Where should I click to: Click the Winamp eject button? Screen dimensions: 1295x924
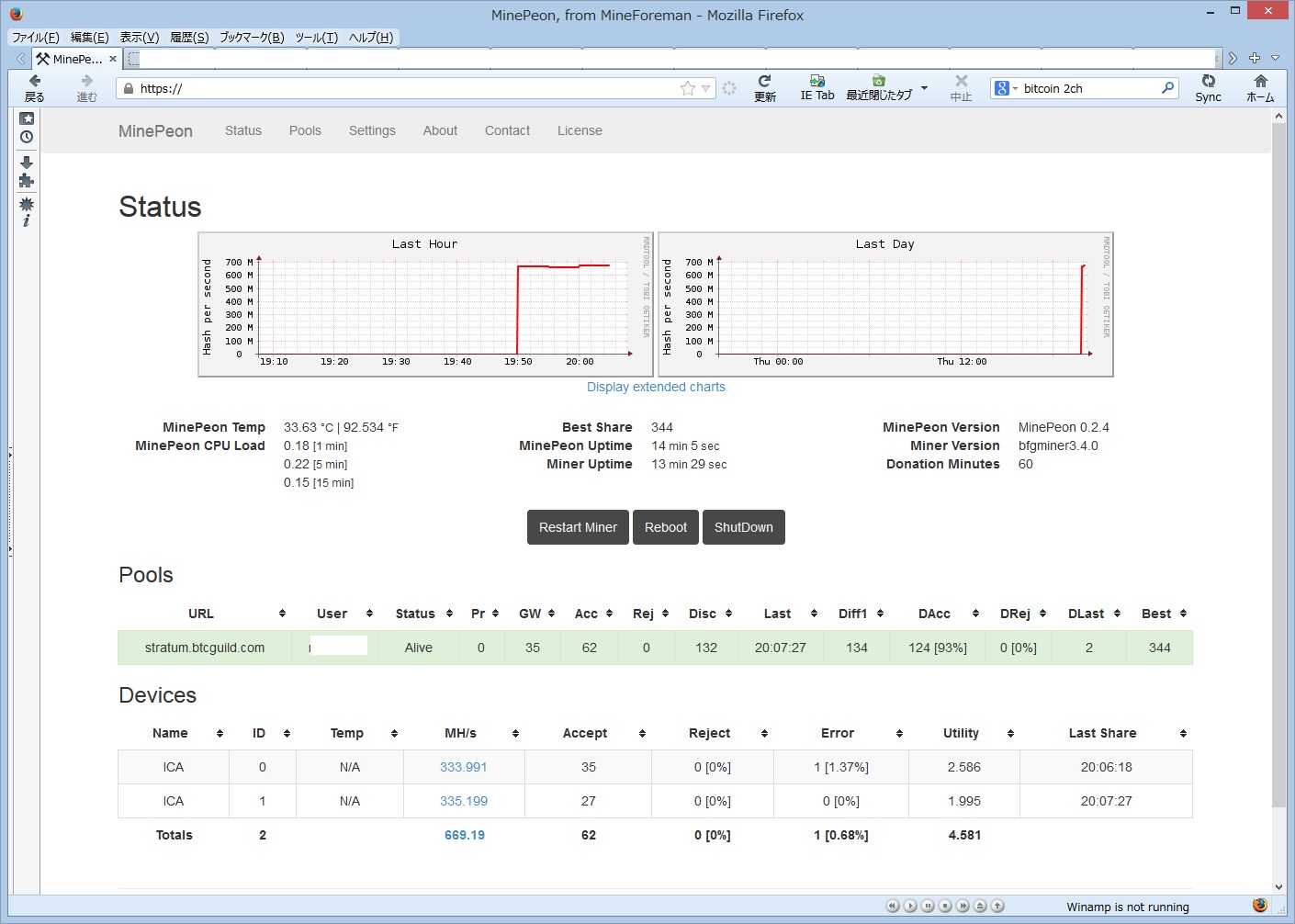click(980, 906)
